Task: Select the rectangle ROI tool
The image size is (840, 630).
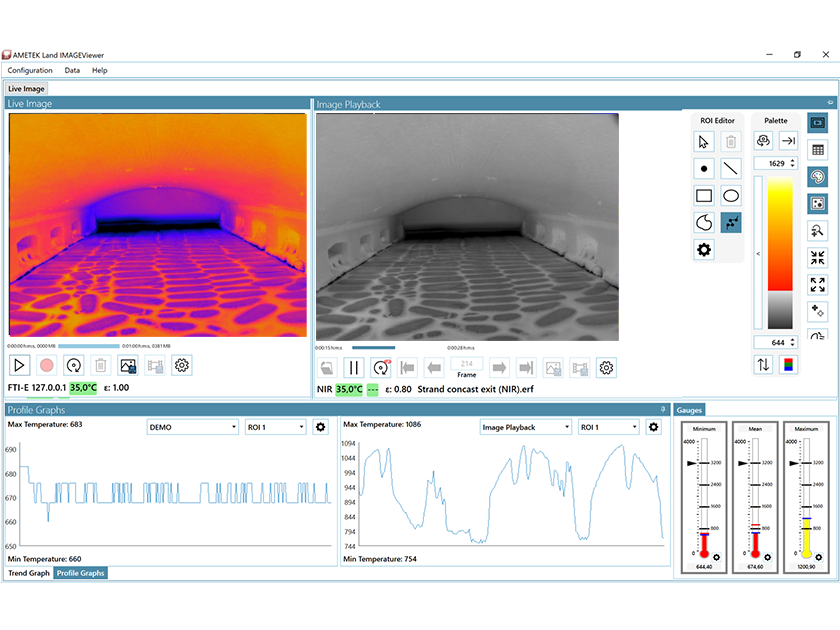Action: click(704, 194)
